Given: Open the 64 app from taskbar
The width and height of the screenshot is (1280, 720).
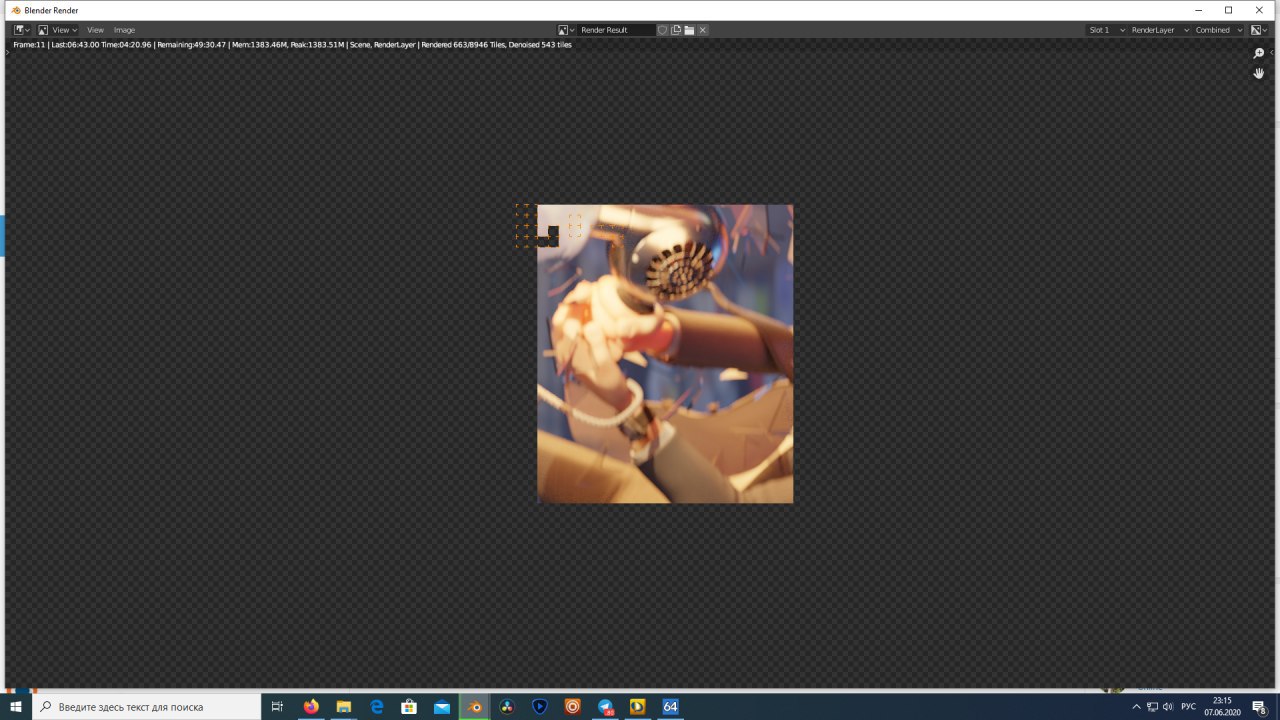Looking at the screenshot, I should click(x=671, y=706).
